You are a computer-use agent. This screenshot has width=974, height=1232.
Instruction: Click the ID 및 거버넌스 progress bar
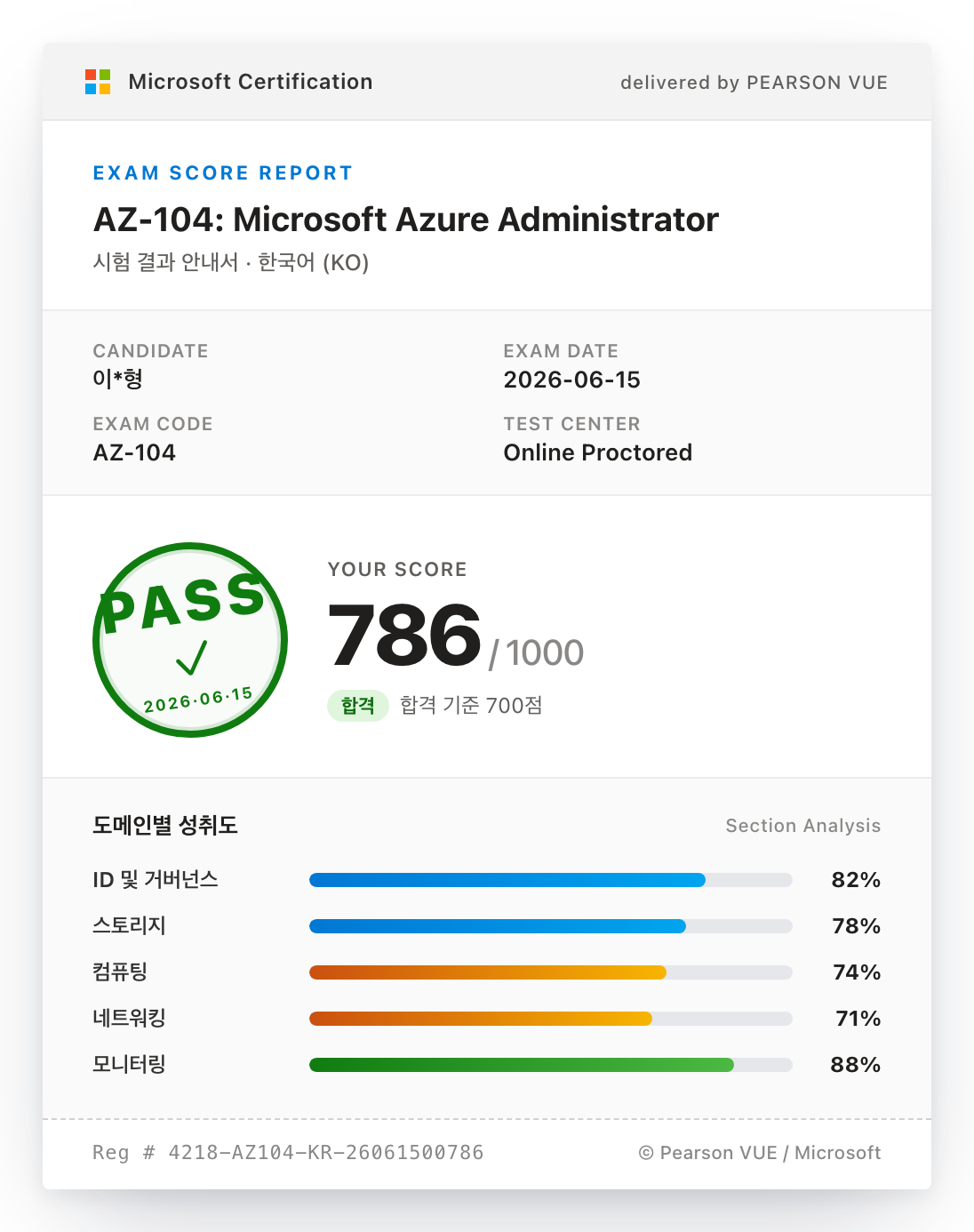point(550,880)
